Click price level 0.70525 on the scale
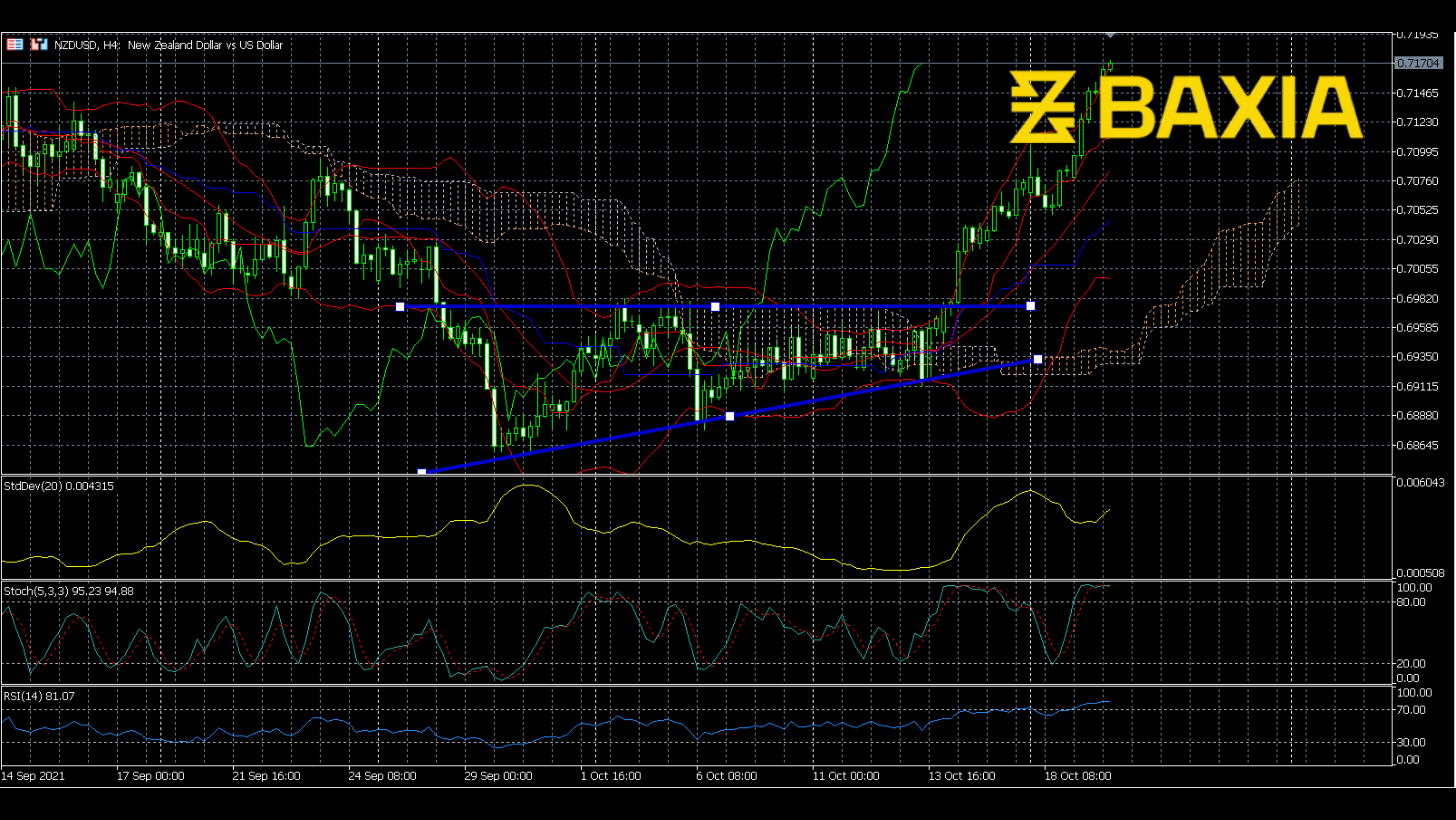1456x820 pixels. pyautogui.click(x=1417, y=210)
